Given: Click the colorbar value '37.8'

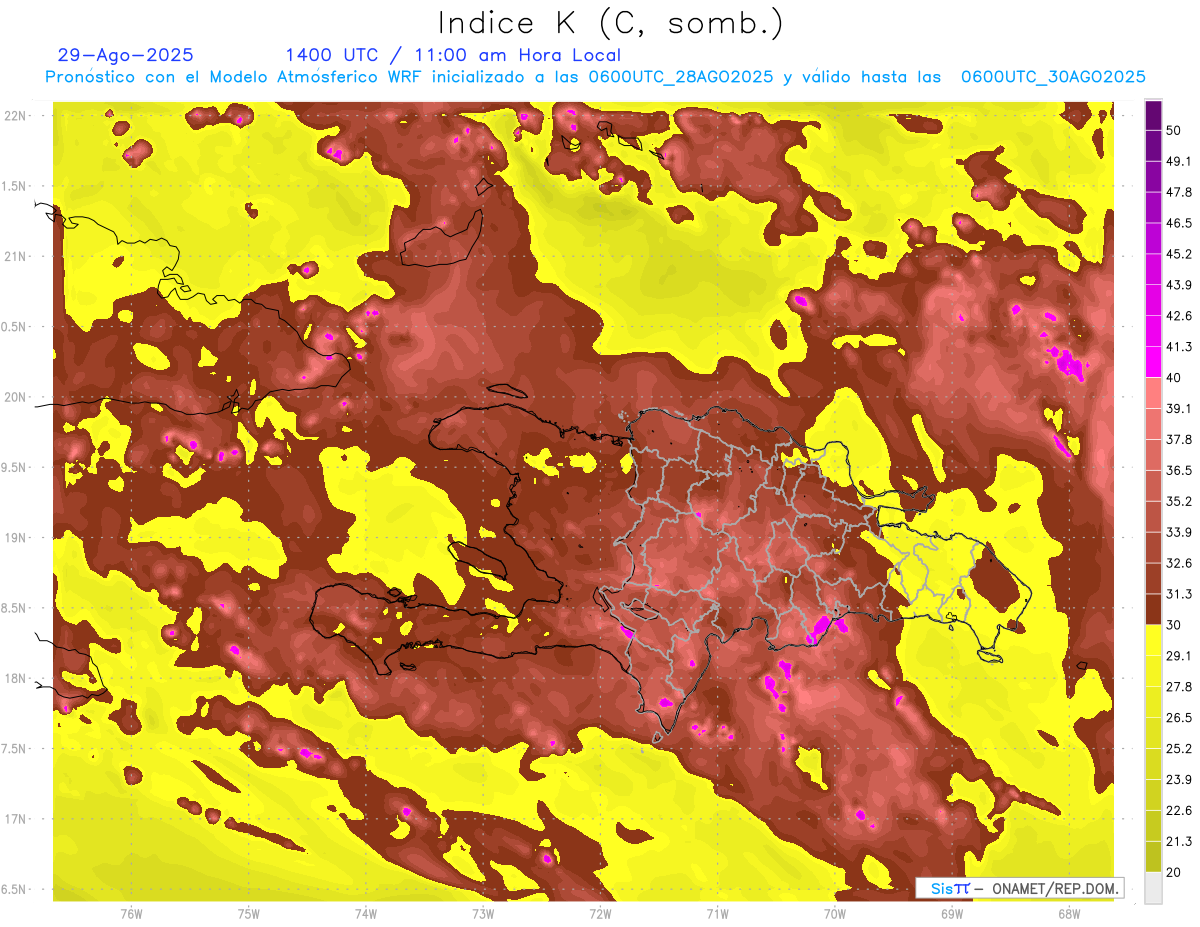Looking at the screenshot, I should [x=1178, y=439].
